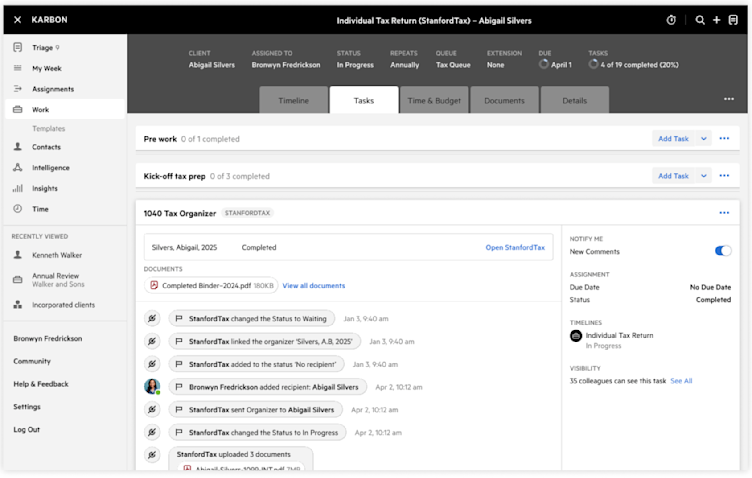Open Assignments in the sidebar
The image size is (752, 478).
tap(53, 89)
